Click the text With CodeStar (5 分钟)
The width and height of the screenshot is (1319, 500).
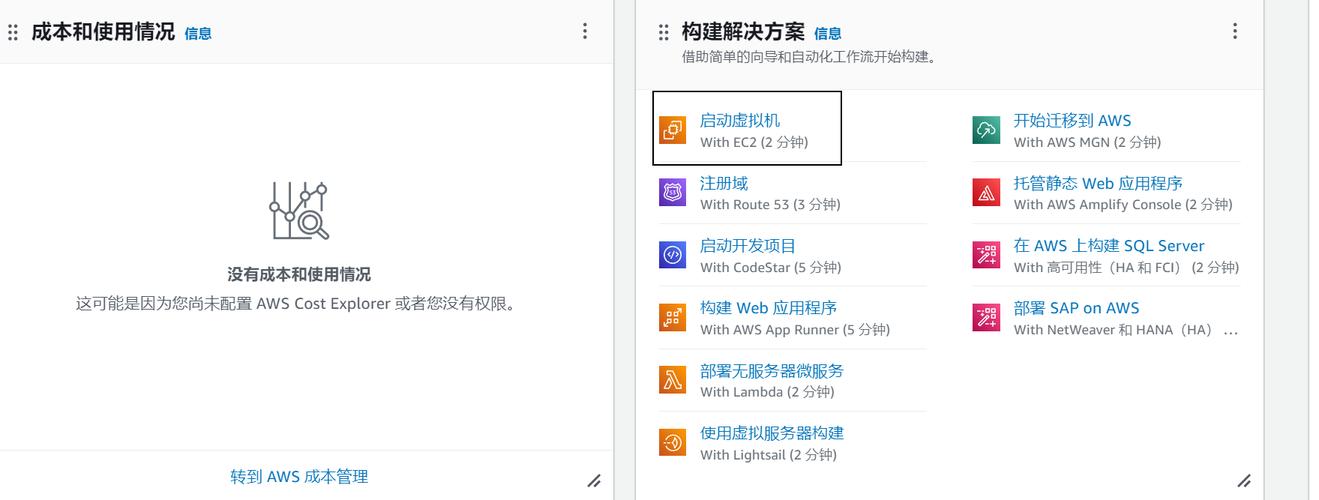tap(771, 267)
